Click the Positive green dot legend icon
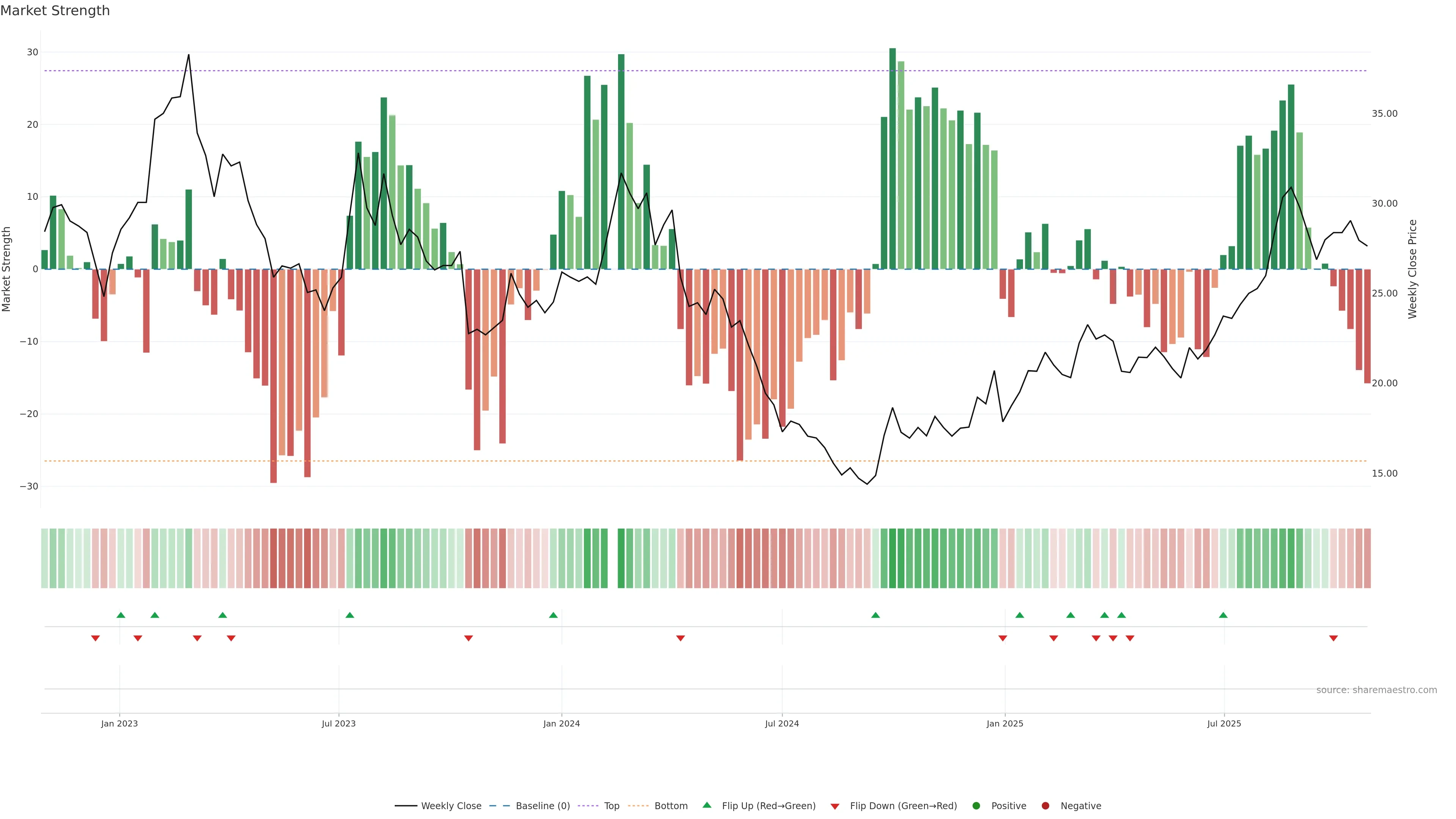 click(976, 805)
